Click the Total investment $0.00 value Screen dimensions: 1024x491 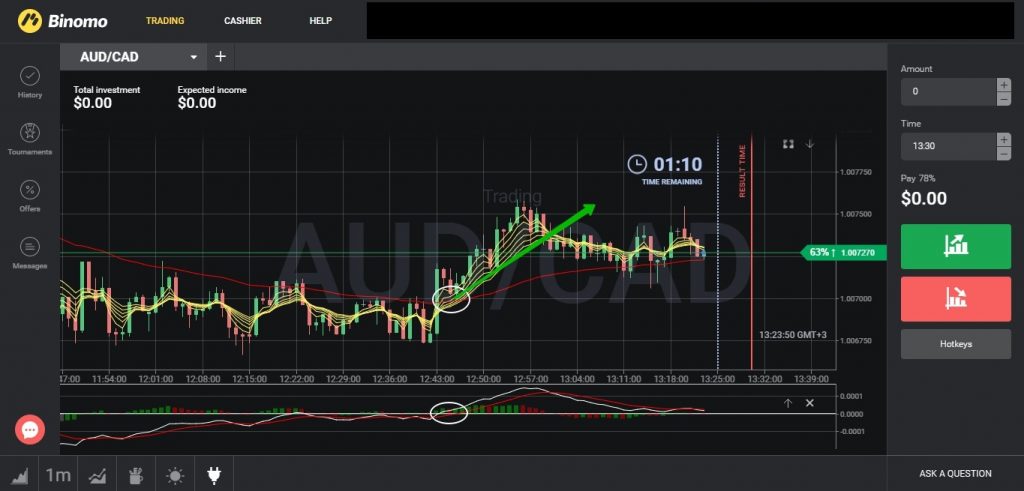92,103
